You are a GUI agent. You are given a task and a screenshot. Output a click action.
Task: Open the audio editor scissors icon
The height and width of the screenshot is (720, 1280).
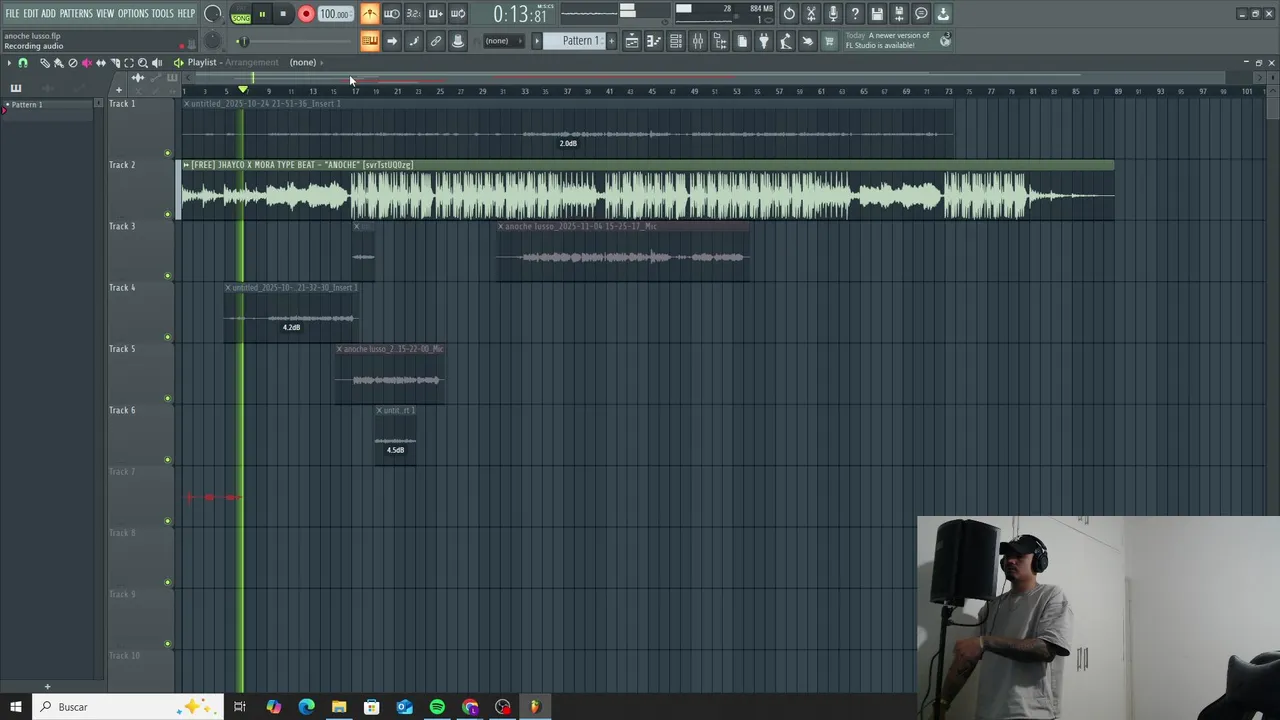coord(811,14)
